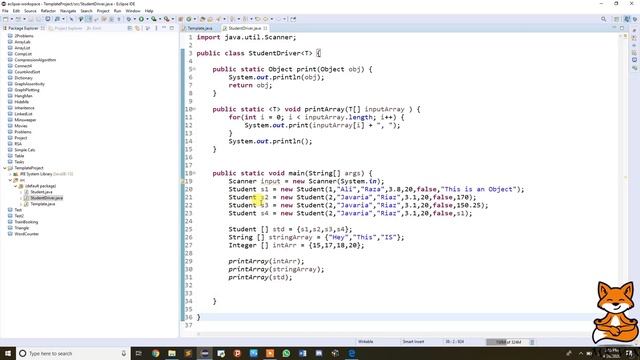Click the Open Perspective icon
Screen dimensions: 640x360
click(617, 19)
